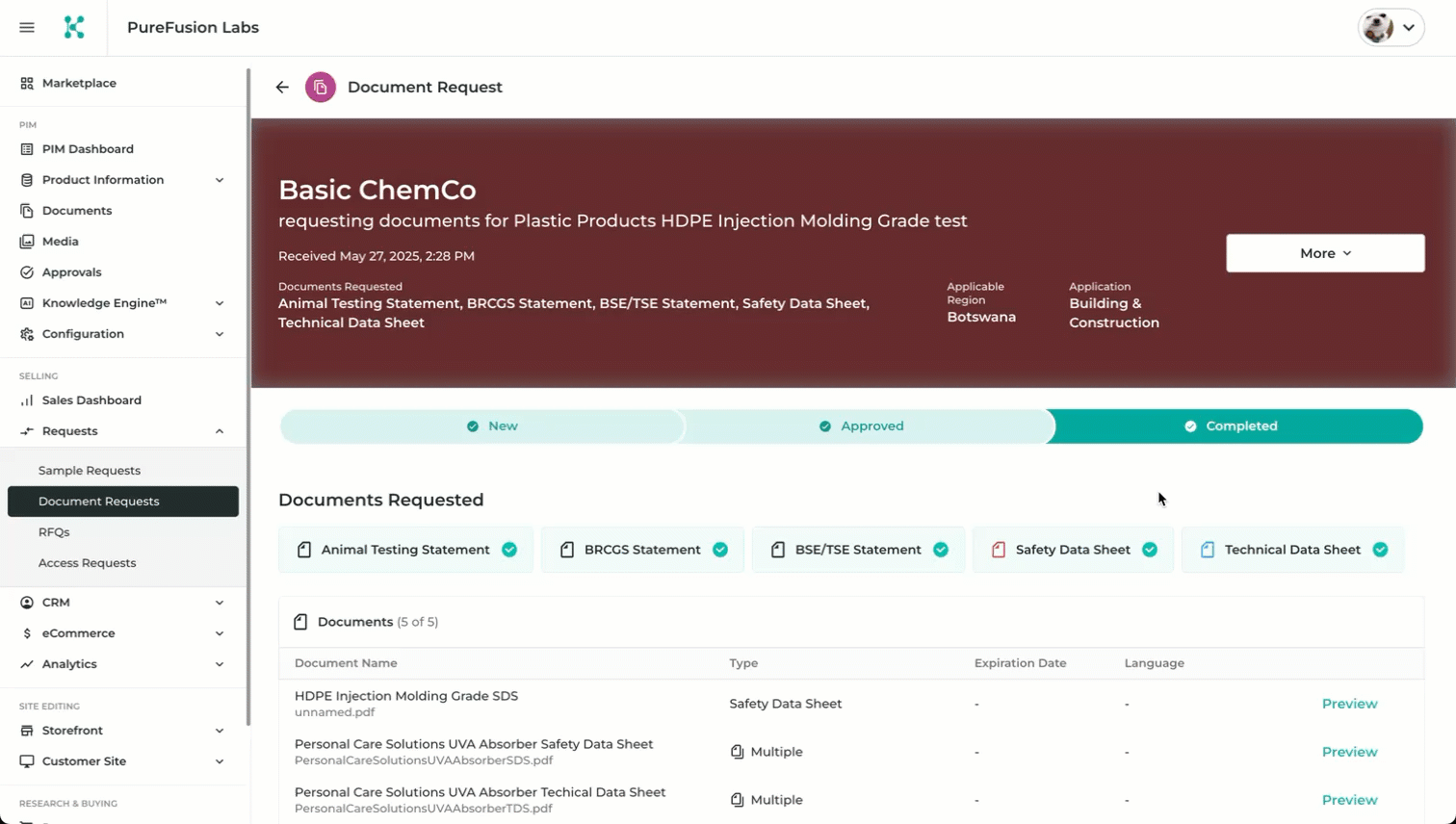Expand the CRM submenu
Image resolution: width=1456 pixels, height=824 pixels.
click(220, 603)
